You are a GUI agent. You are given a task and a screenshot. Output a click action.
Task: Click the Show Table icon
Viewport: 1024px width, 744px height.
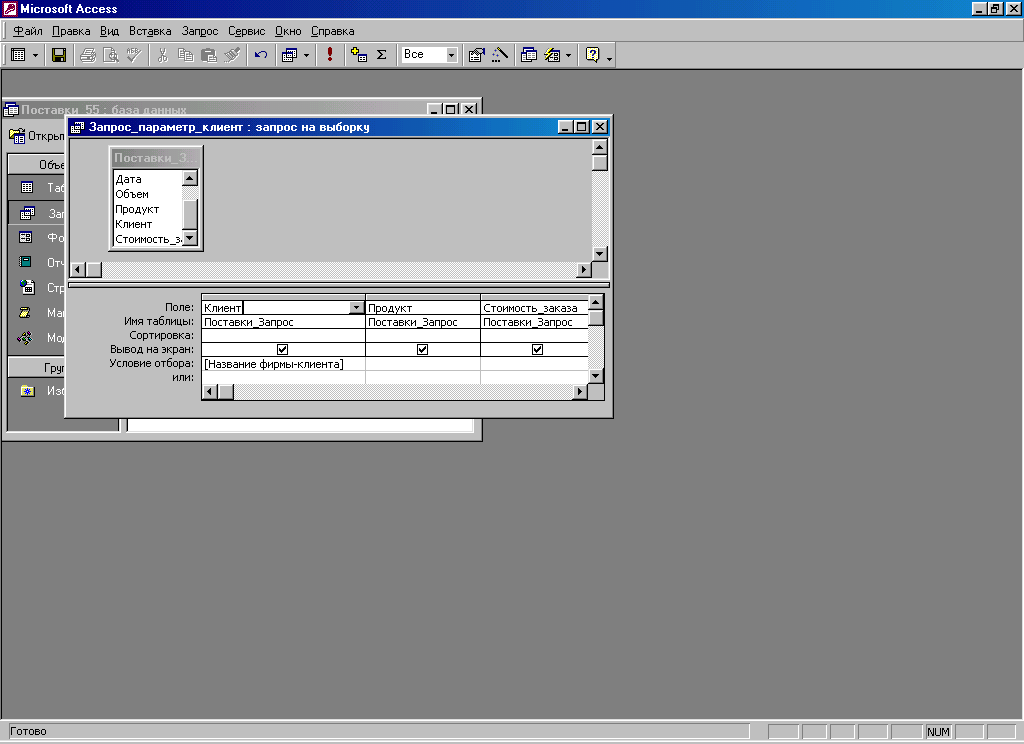[x=359, y=55]
